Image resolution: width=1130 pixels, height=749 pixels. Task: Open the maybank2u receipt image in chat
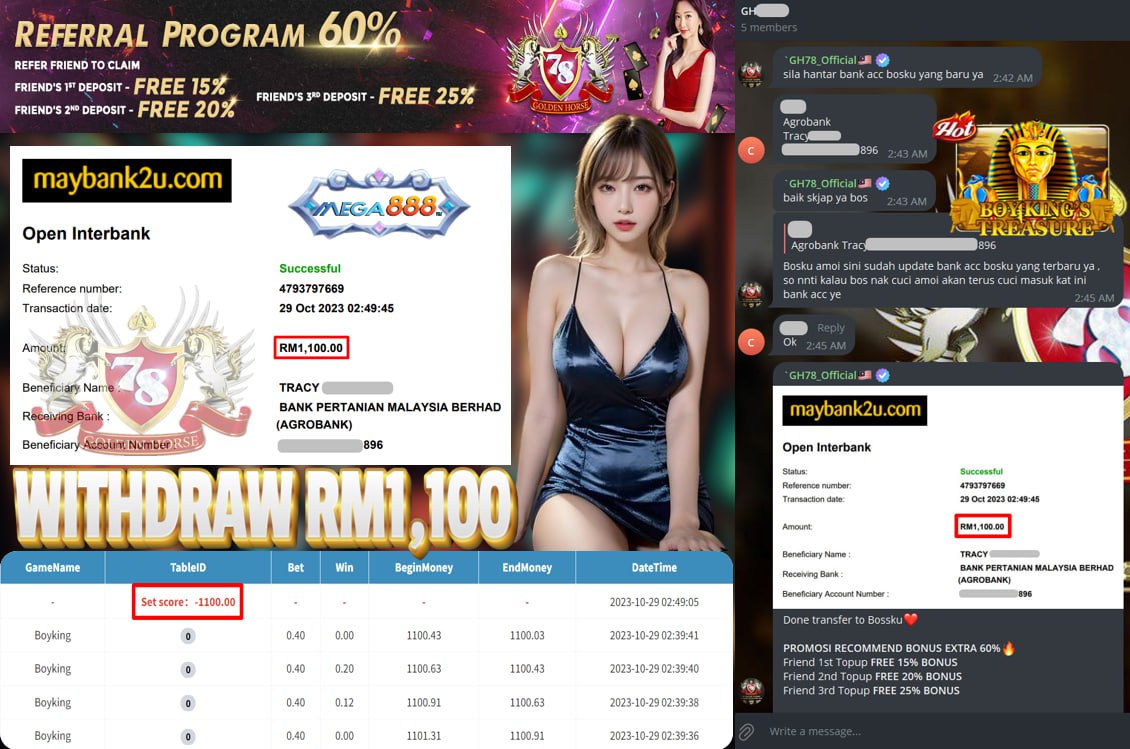coord(948,497)
